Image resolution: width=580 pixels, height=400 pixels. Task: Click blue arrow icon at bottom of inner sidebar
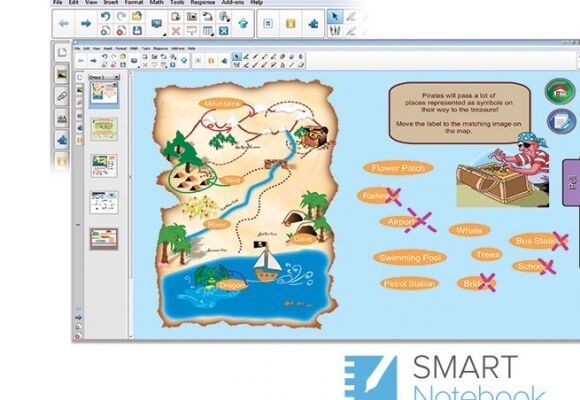pyautogui.click(x=78, y=317)
